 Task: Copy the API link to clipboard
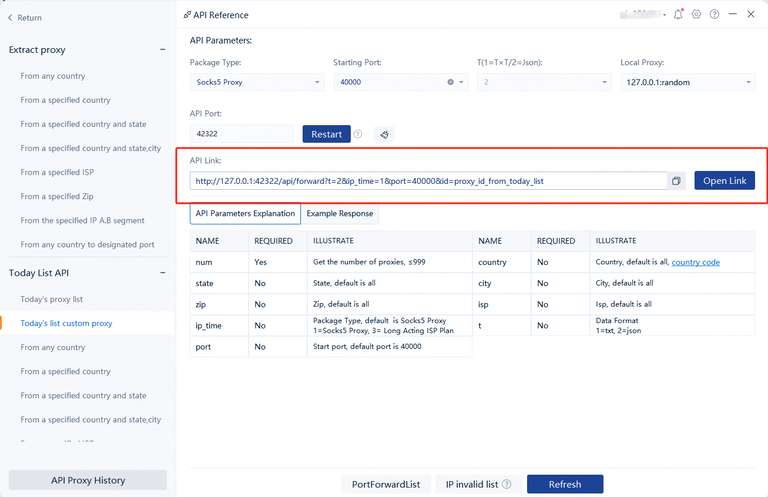(x=676, y=181)
